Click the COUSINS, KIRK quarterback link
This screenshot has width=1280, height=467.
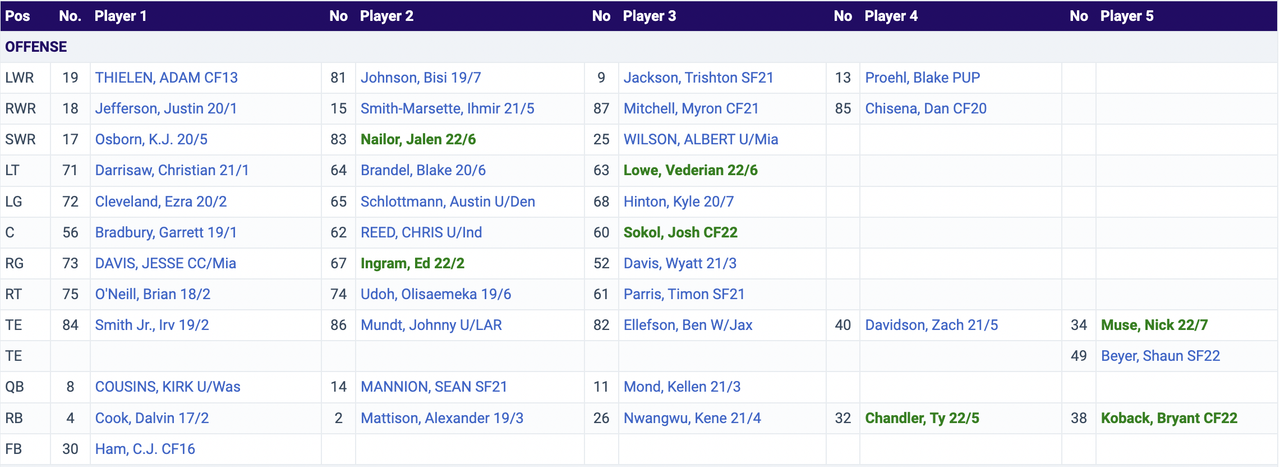(167, 387)
